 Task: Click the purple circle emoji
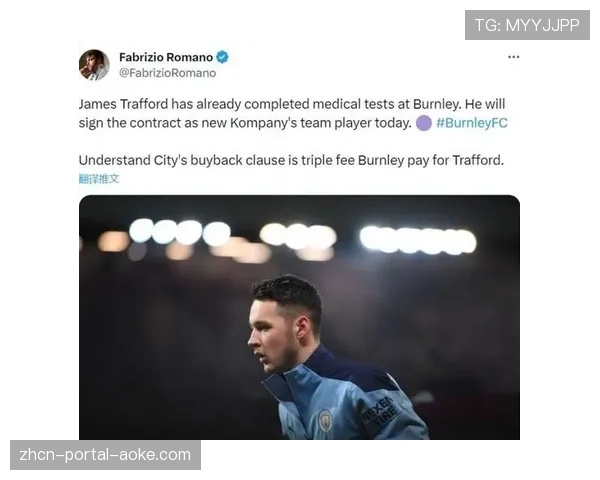click(x=424, y=123)
